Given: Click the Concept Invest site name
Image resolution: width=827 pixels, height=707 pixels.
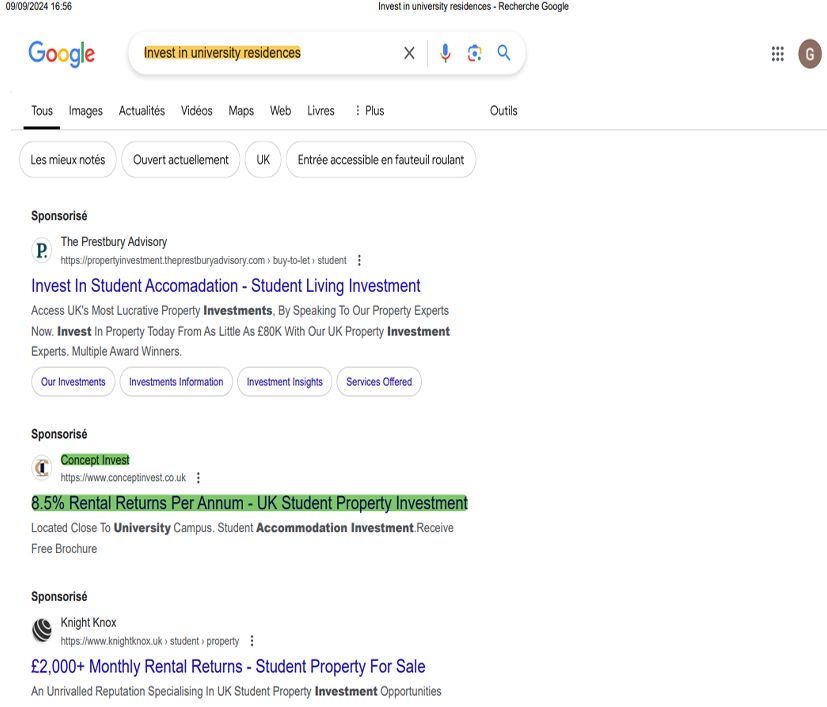Looking at the screenshot, I should point(95,460).
